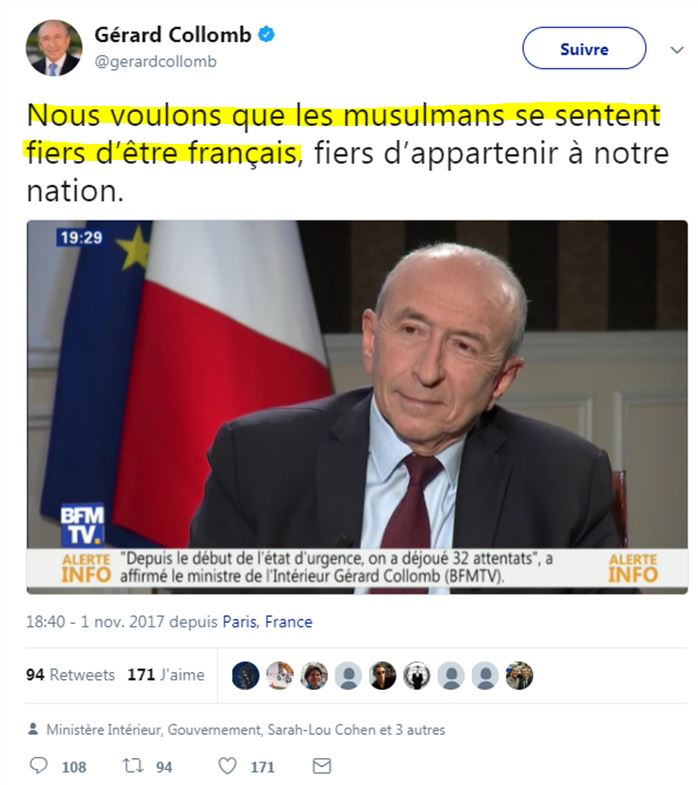Screen dimensions: 698x785
Task: Expand the tweet options chevron
Action: pos(676,50)
